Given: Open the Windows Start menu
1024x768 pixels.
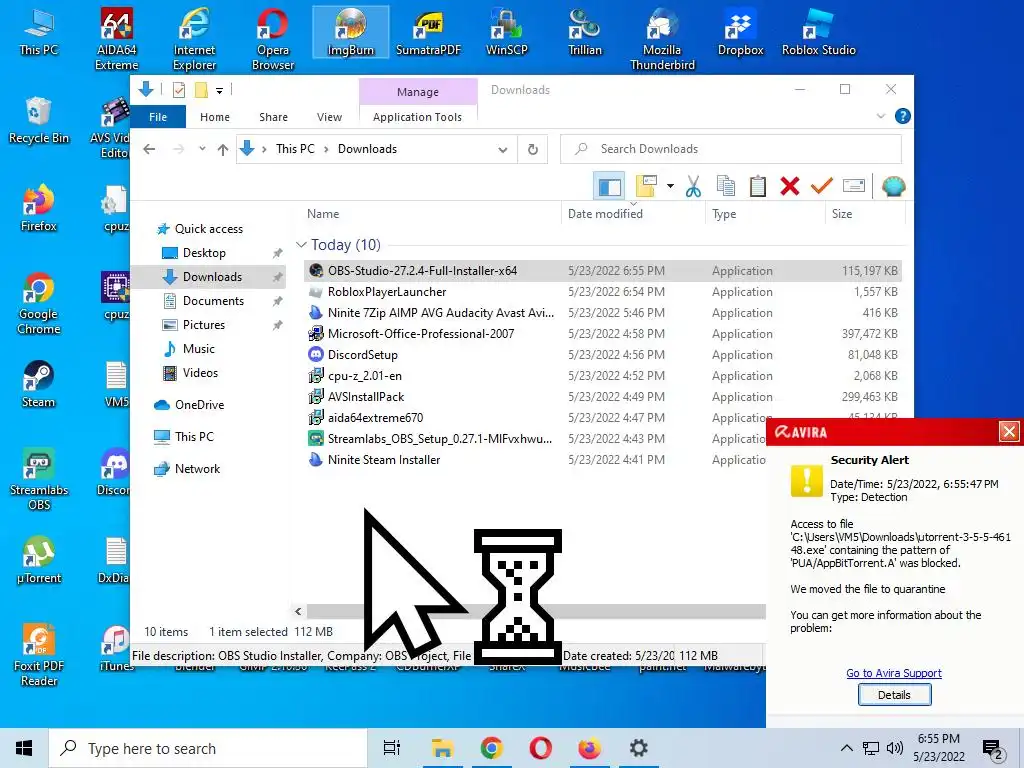Looking at the screenshot, I should pyautogui.click(x=24, y=748).
